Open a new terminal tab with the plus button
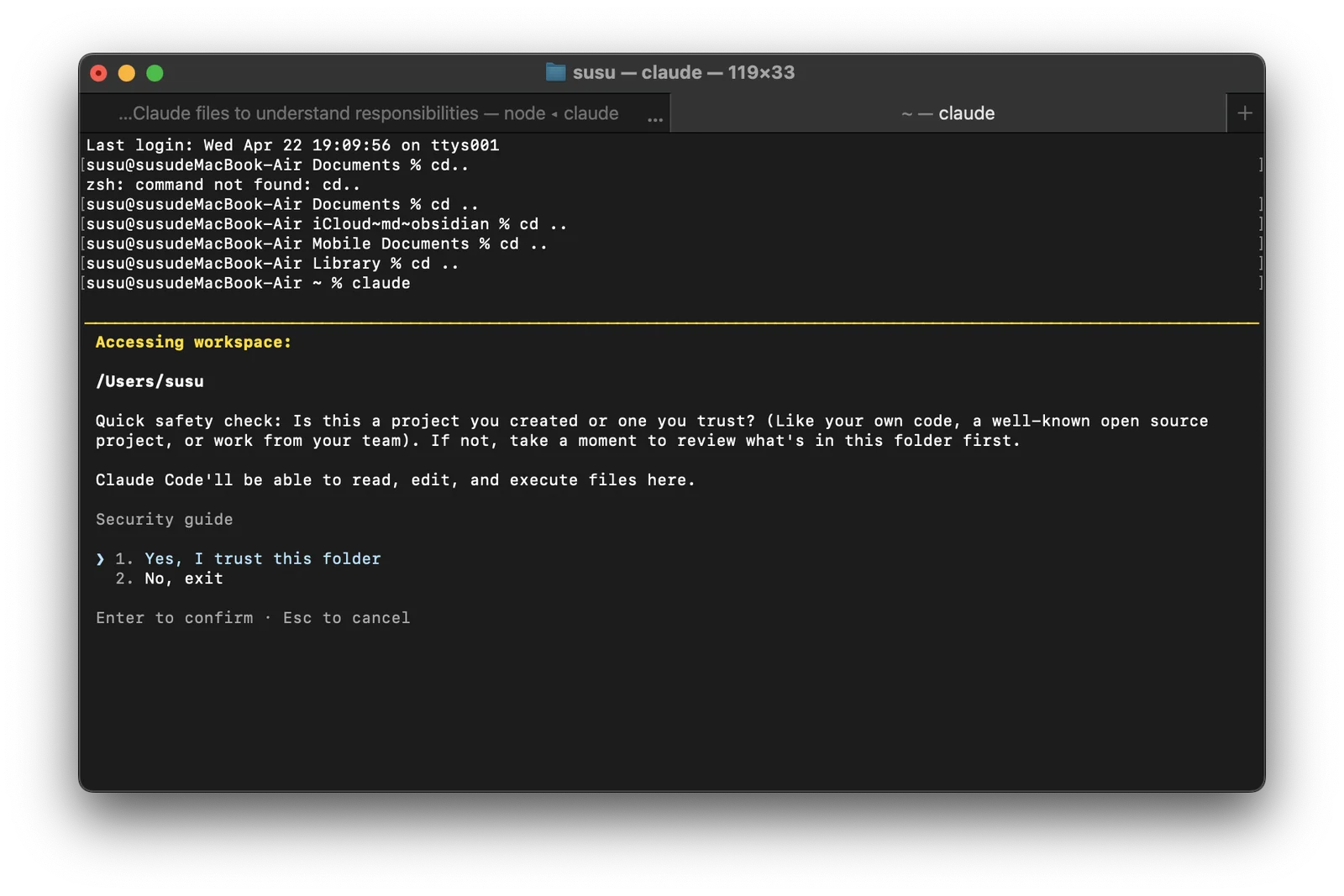The height and width of the screenshot is (896, 1344). point(1245,113)
